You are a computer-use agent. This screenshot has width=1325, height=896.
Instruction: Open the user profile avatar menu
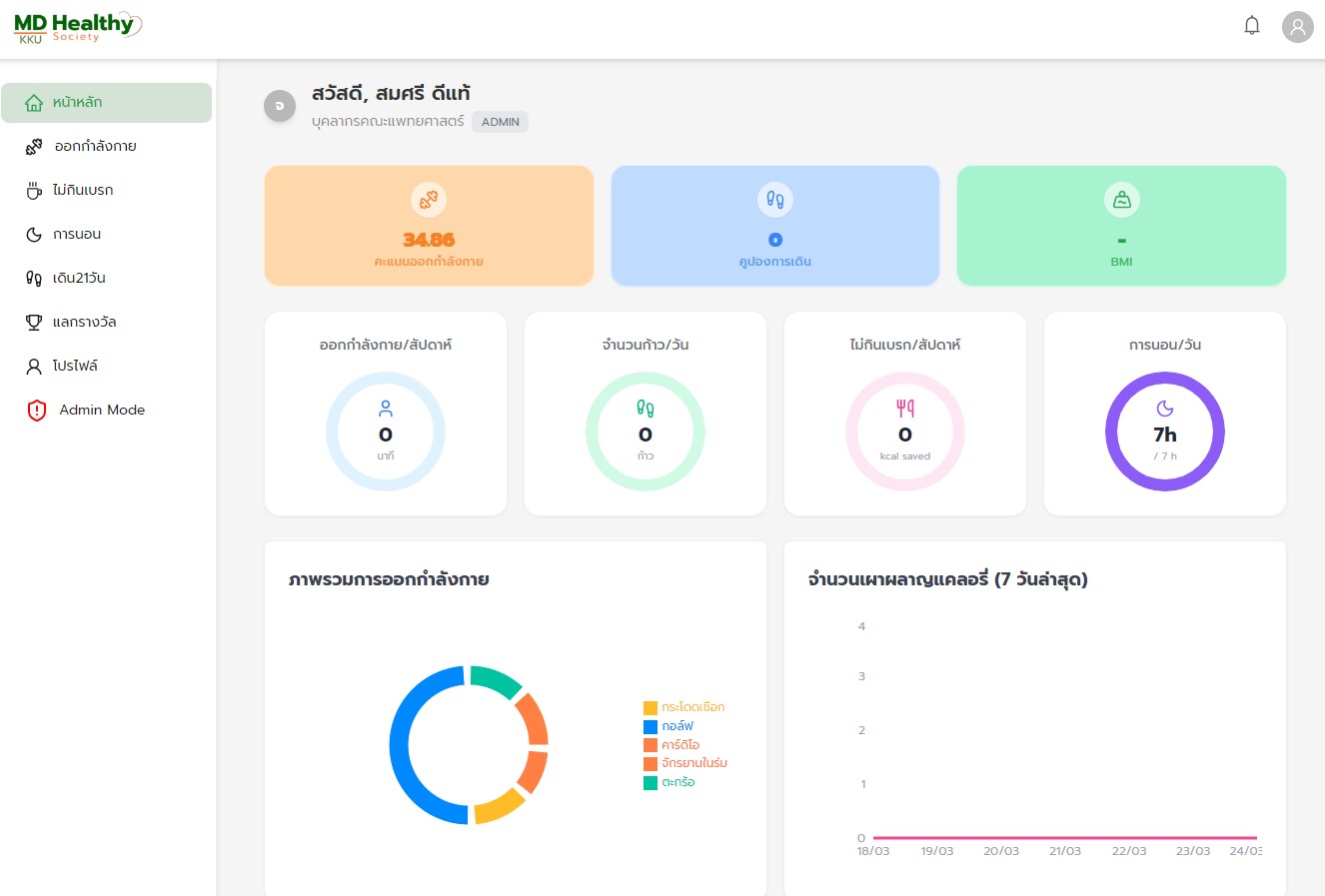(x=1297, y=27)
